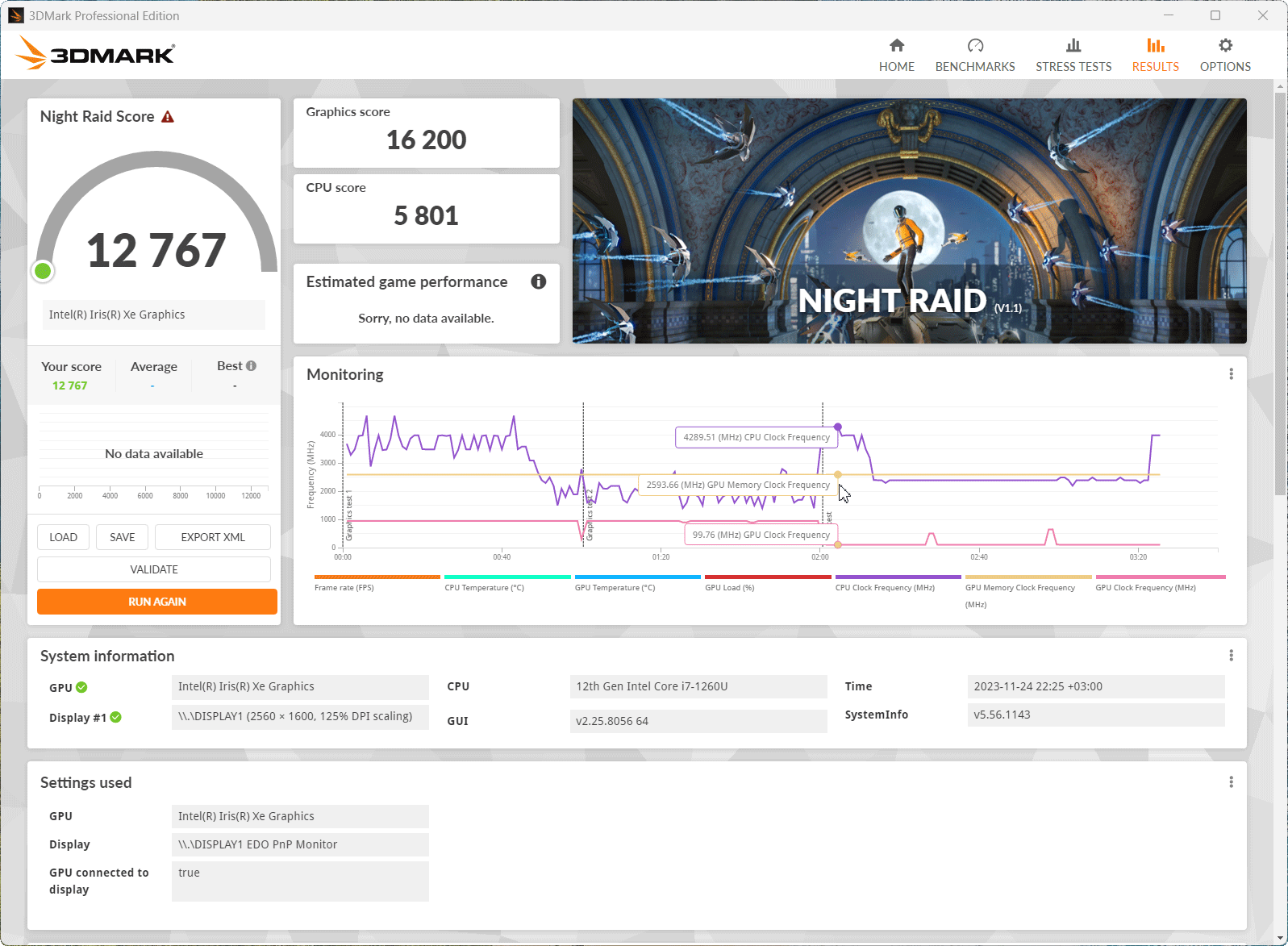Click the scrollbar up arrow
Image resolution: width=1288 pixels, height=946 pixels.
(1280, 85)
